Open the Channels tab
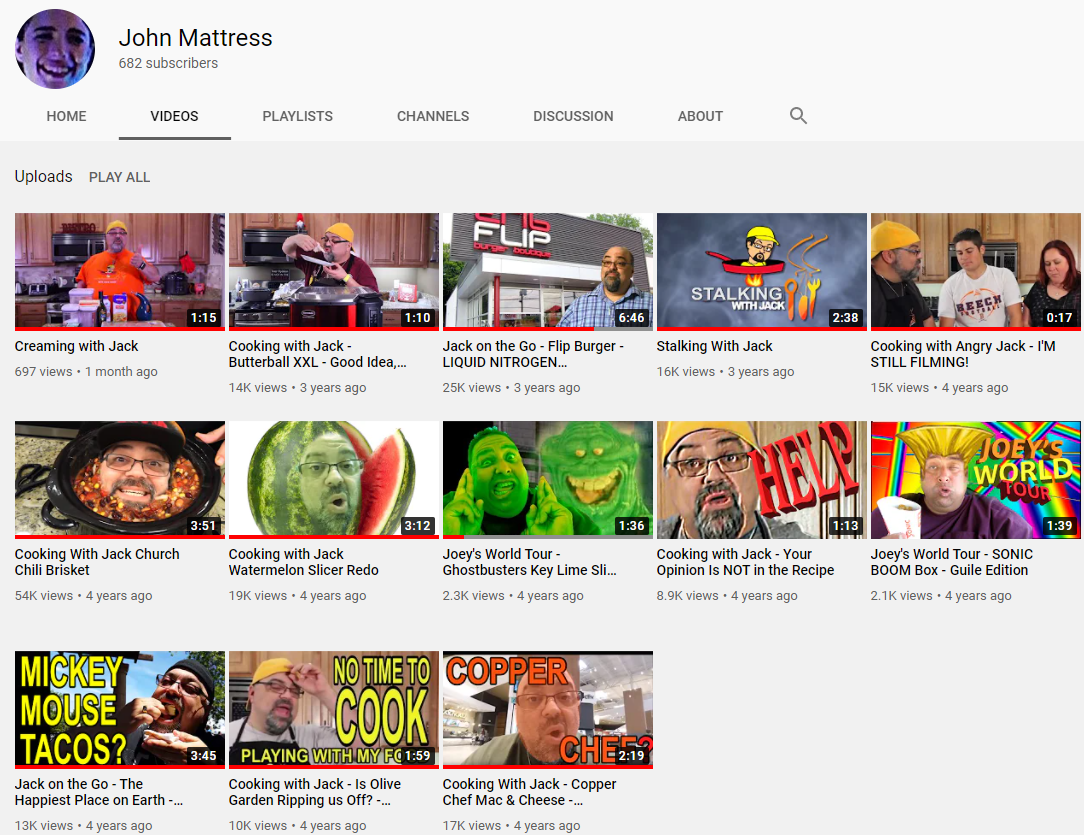1084x835 pixels. [433, 116]
